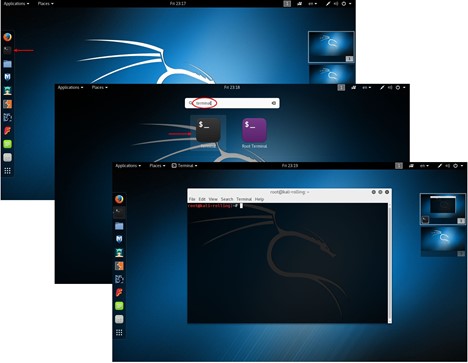Launch the purple Root Terminal icon
This screenshot has height=363, width=468.
254,130
